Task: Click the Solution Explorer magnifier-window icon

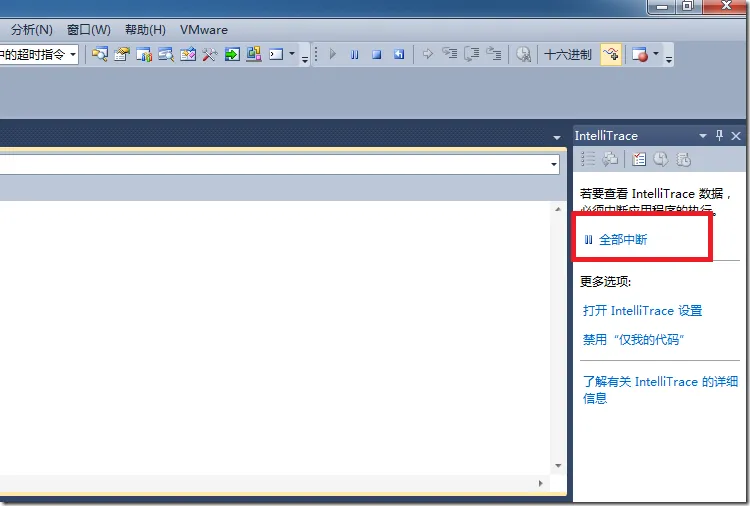Action: pyautogui.click(x=99, y=55)
